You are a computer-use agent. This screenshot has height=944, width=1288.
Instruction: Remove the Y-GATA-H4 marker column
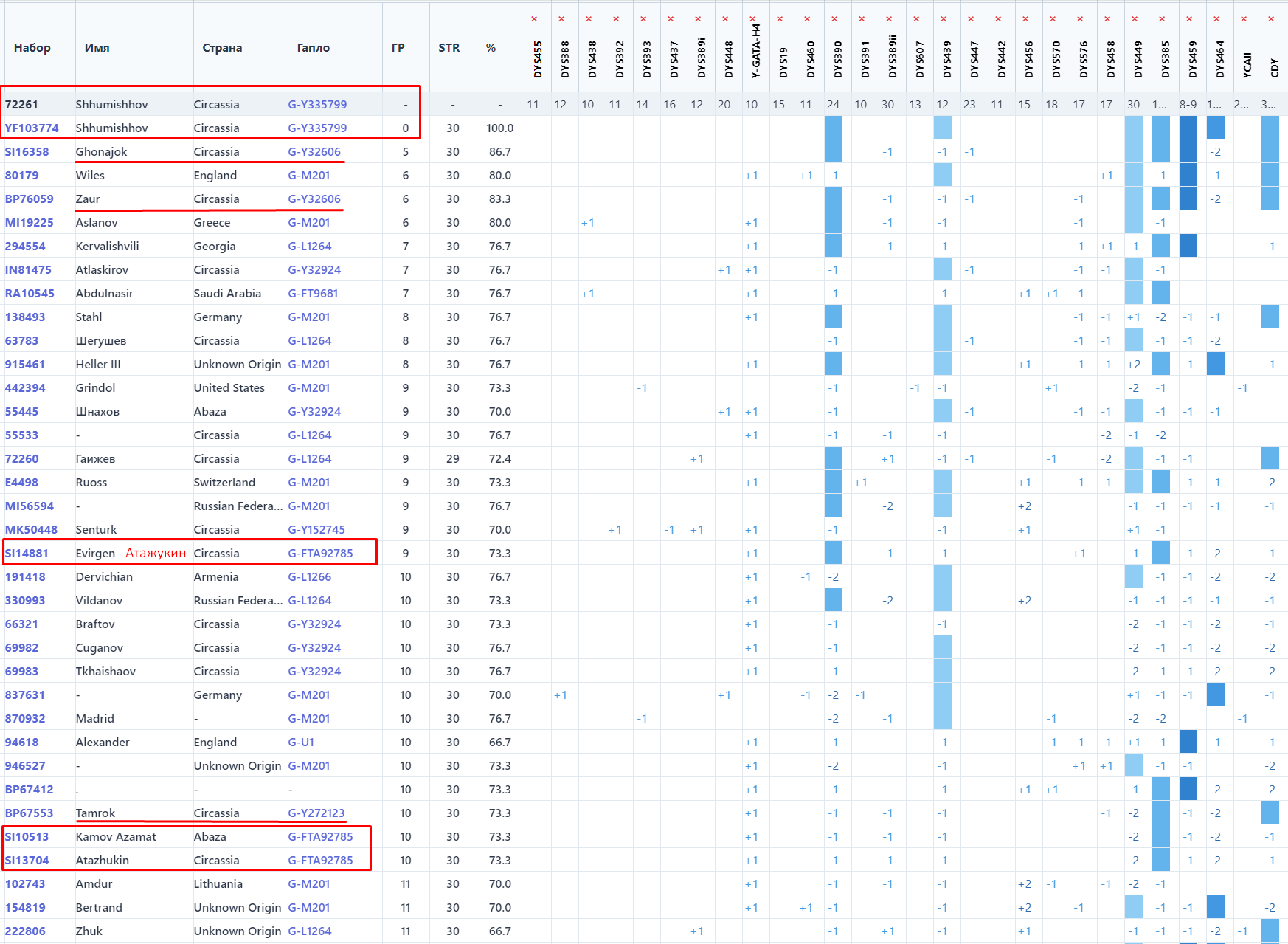tap(752, 19)
